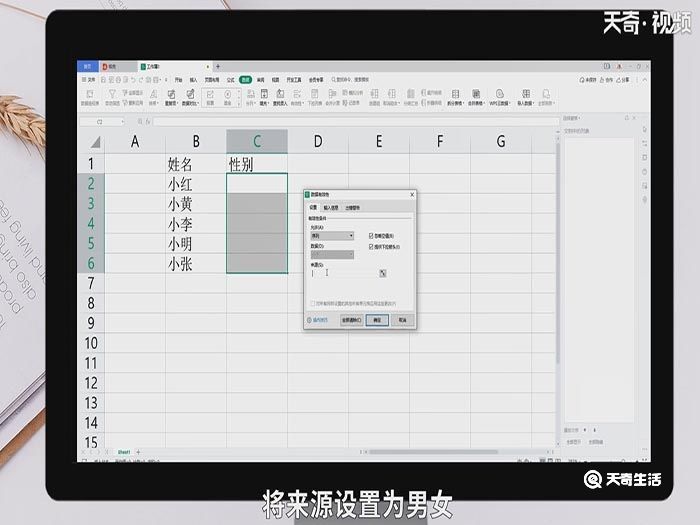Image resolution: width=700 pixels, height=525 pixels.
Task: Click the Cancel button in dialog
Action: pyautogui.click(x=403, y=320)
